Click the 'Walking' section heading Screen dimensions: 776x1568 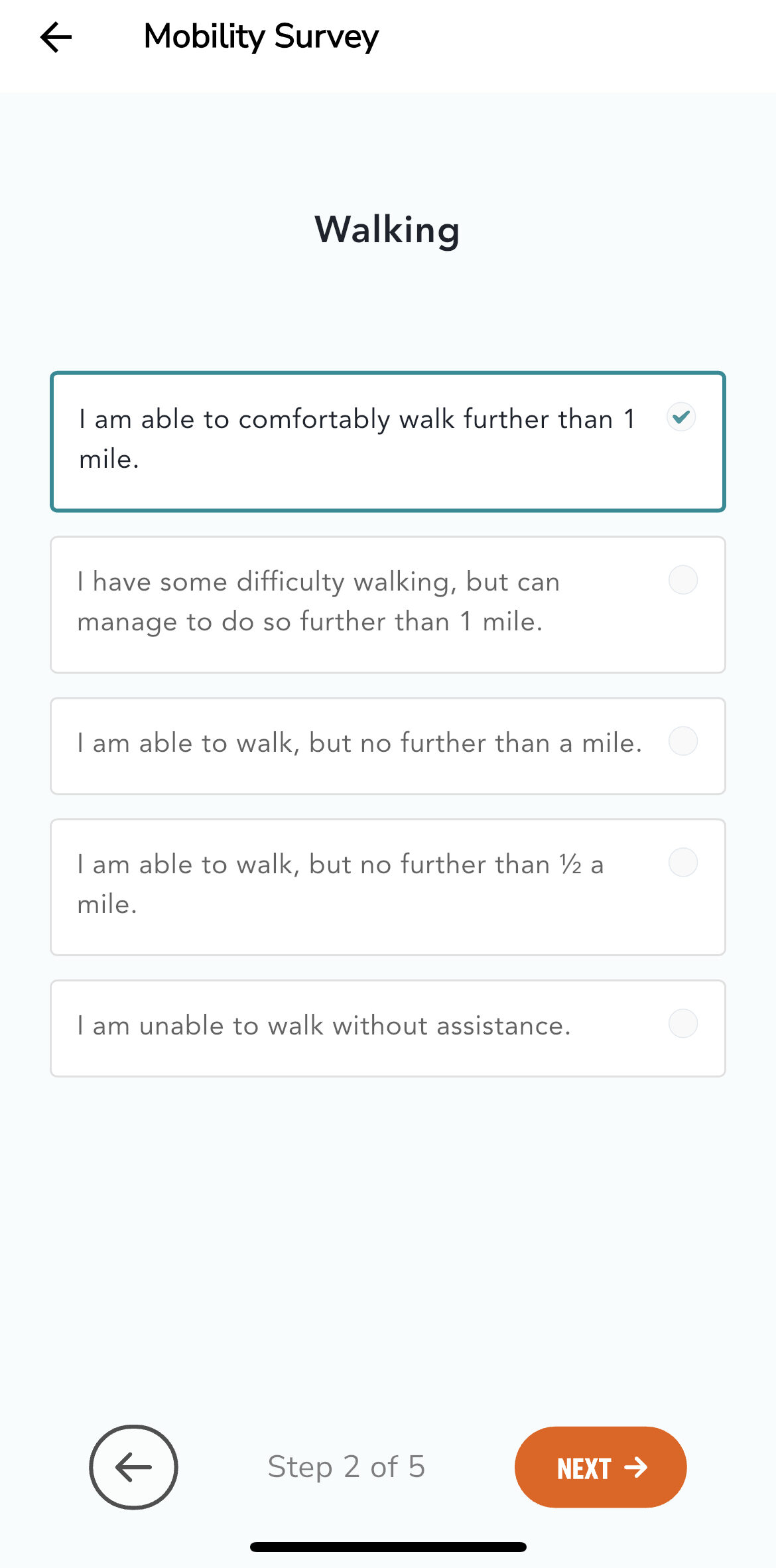[x=387, y=230]
